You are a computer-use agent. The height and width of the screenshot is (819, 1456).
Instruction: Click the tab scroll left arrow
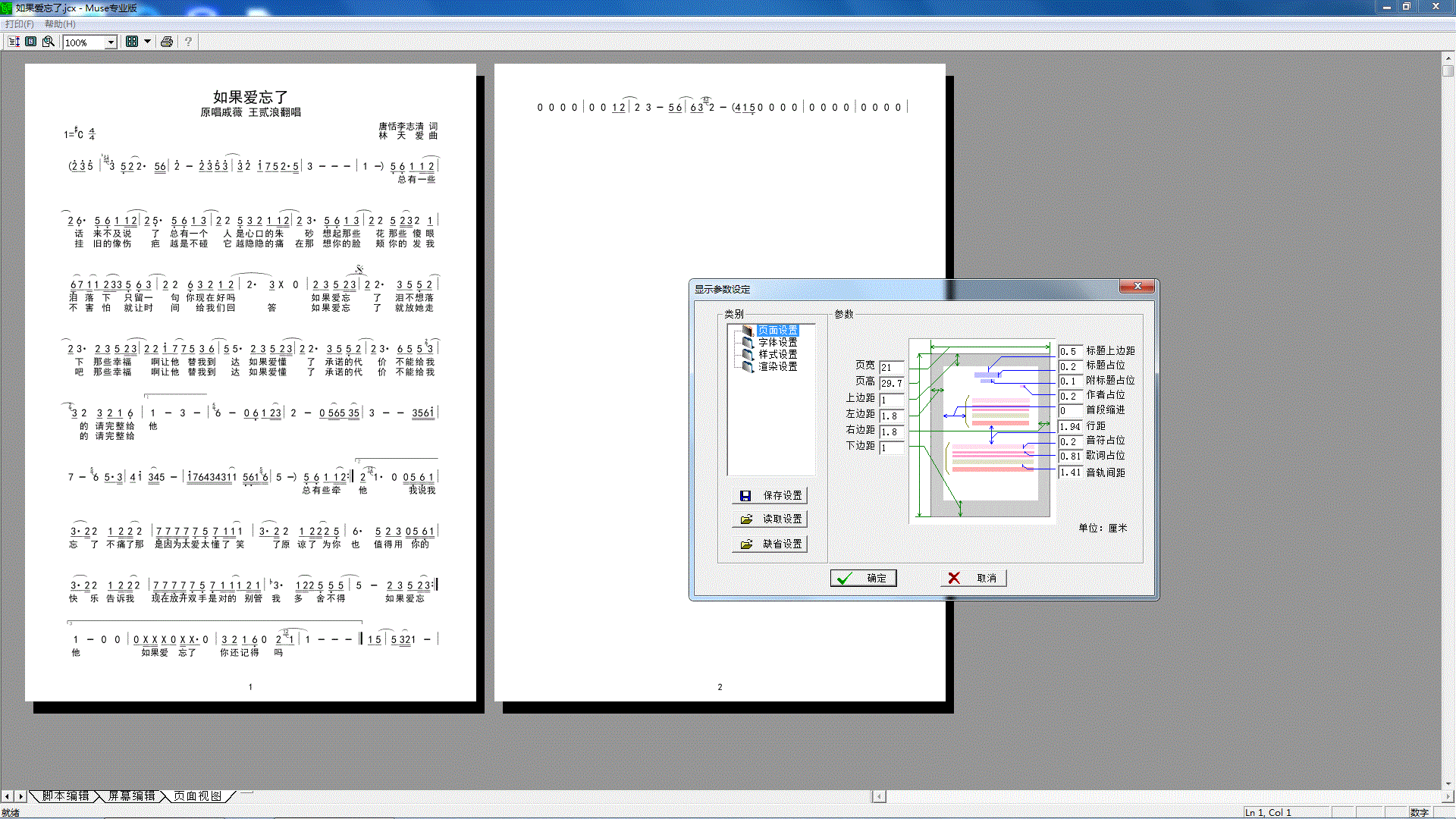7,796
